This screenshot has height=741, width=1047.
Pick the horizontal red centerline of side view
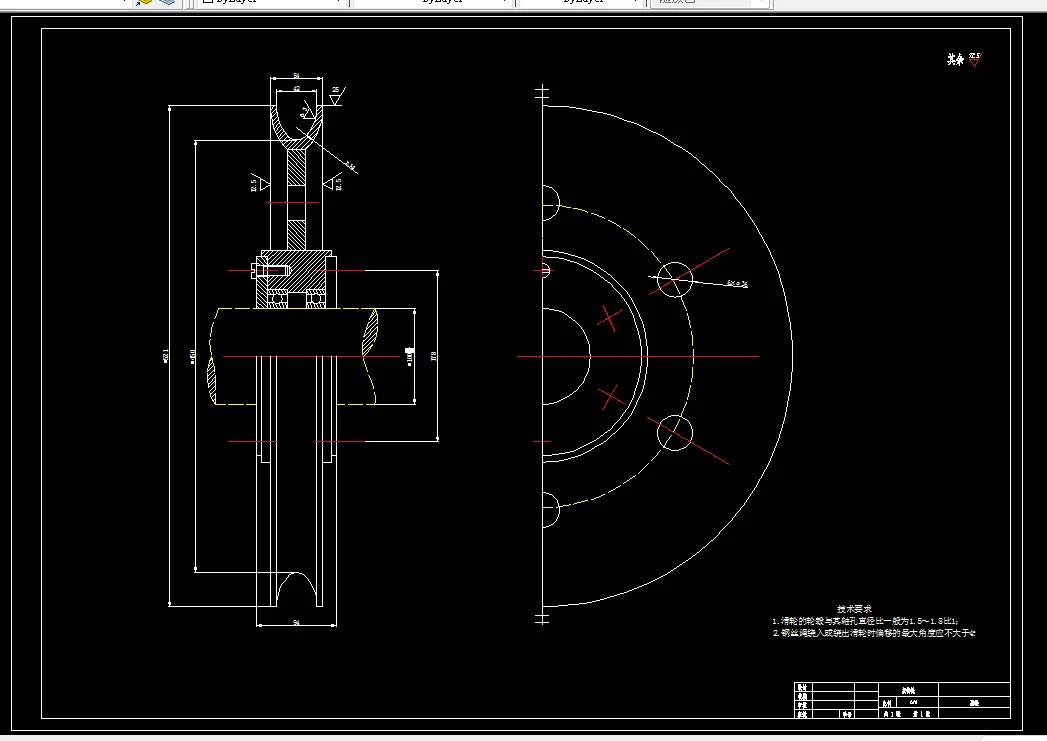[x=638, y=356]
